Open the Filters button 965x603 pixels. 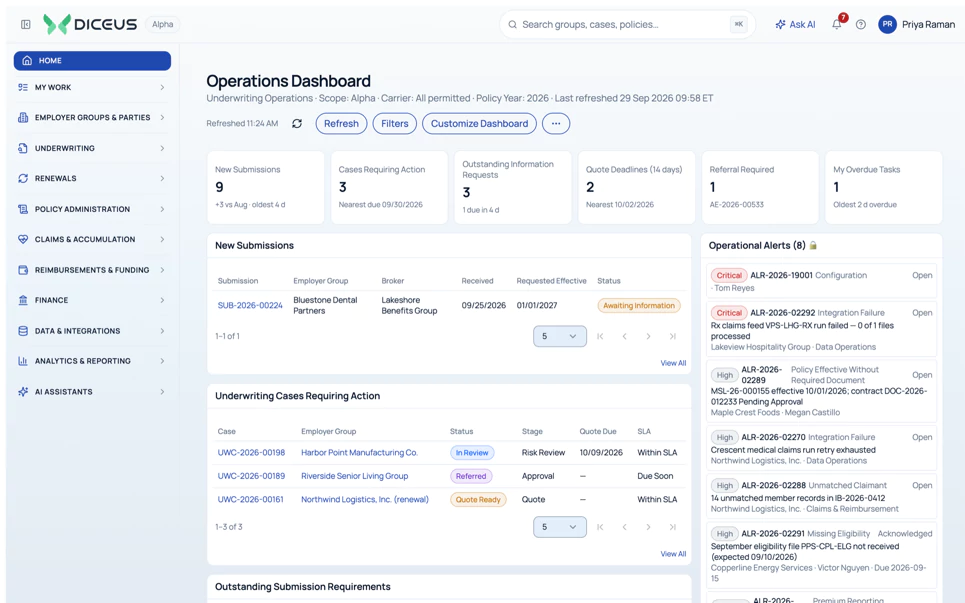tap(394, 124)
